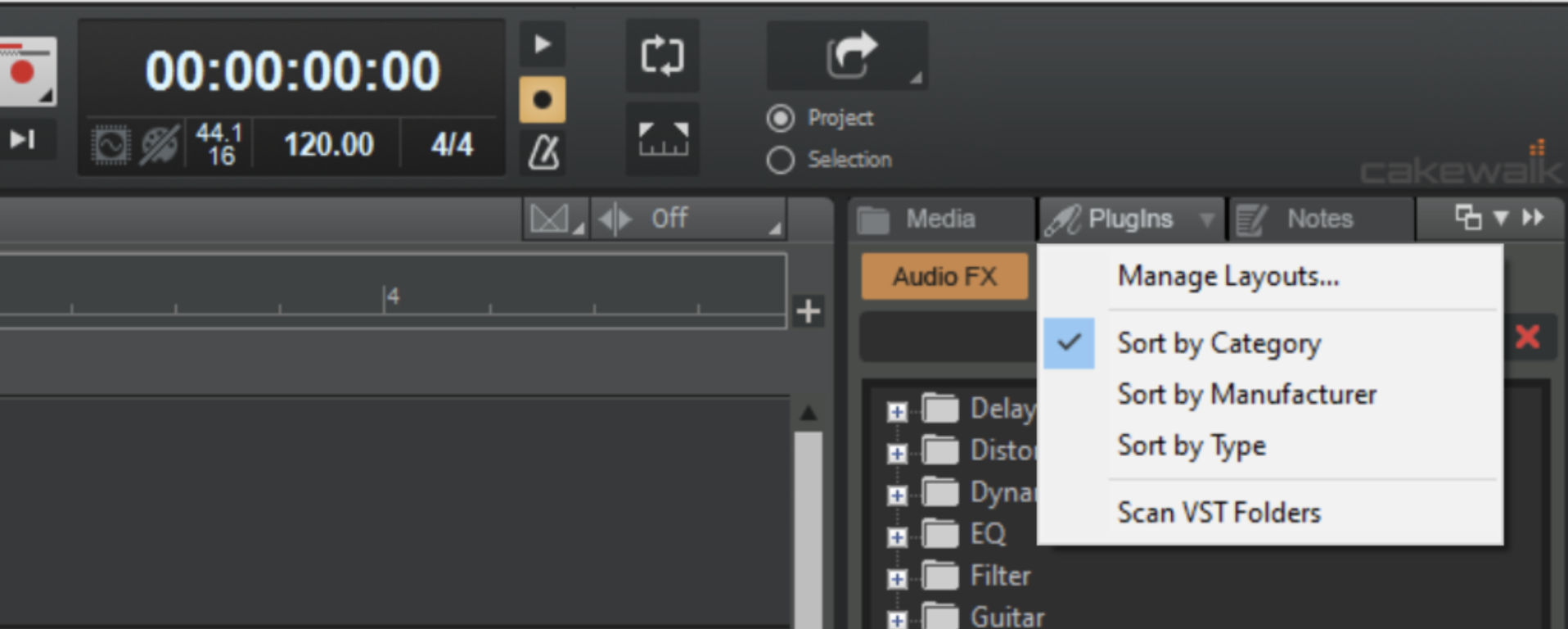This screenshot has height=629, width=1568.
Task: Switch to the Media tab
Action: pyautogui.click(x=939, y=219)
